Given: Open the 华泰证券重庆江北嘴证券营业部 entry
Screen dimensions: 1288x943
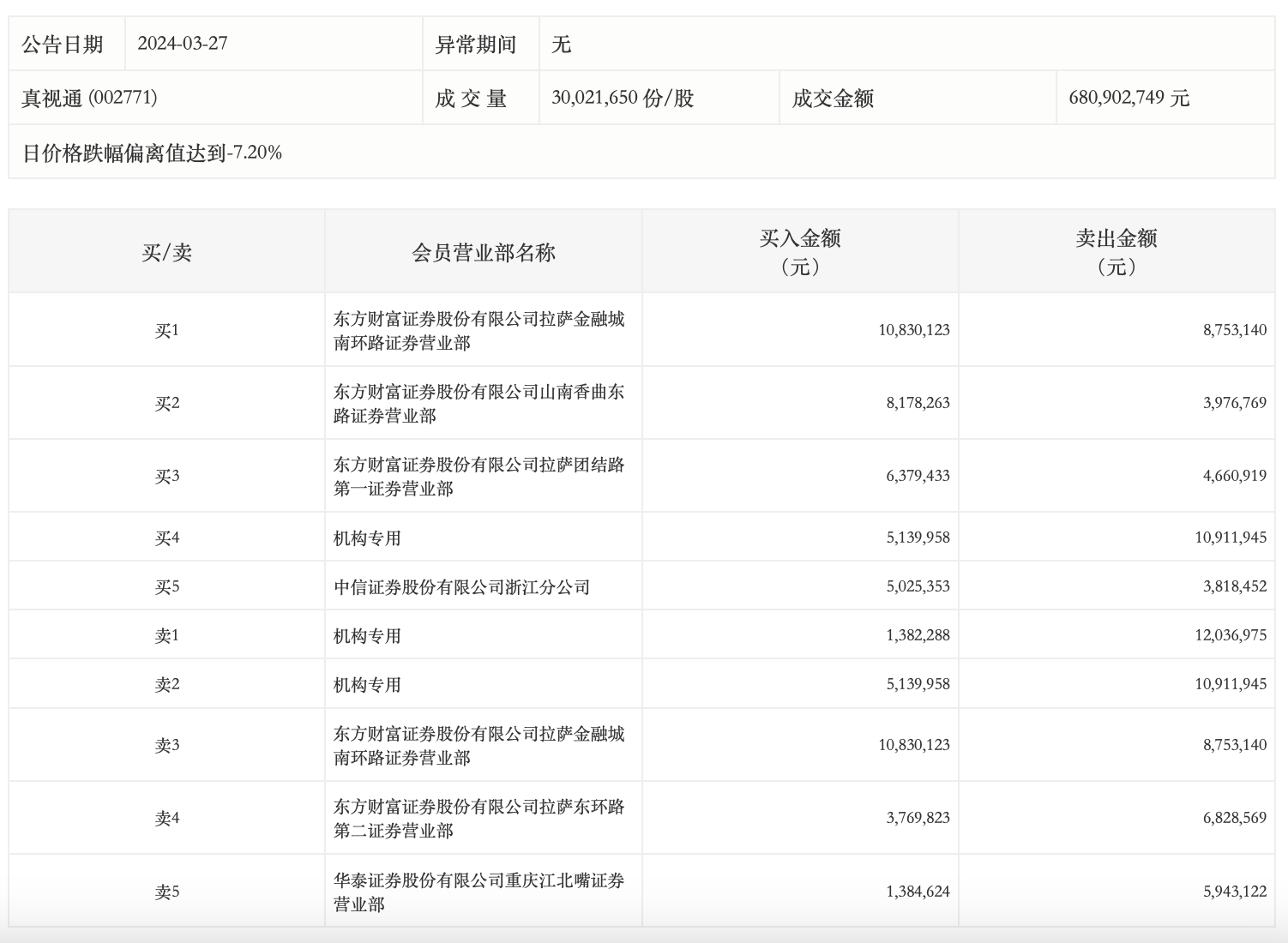Looking at the screenshot, I should (478, 892).
